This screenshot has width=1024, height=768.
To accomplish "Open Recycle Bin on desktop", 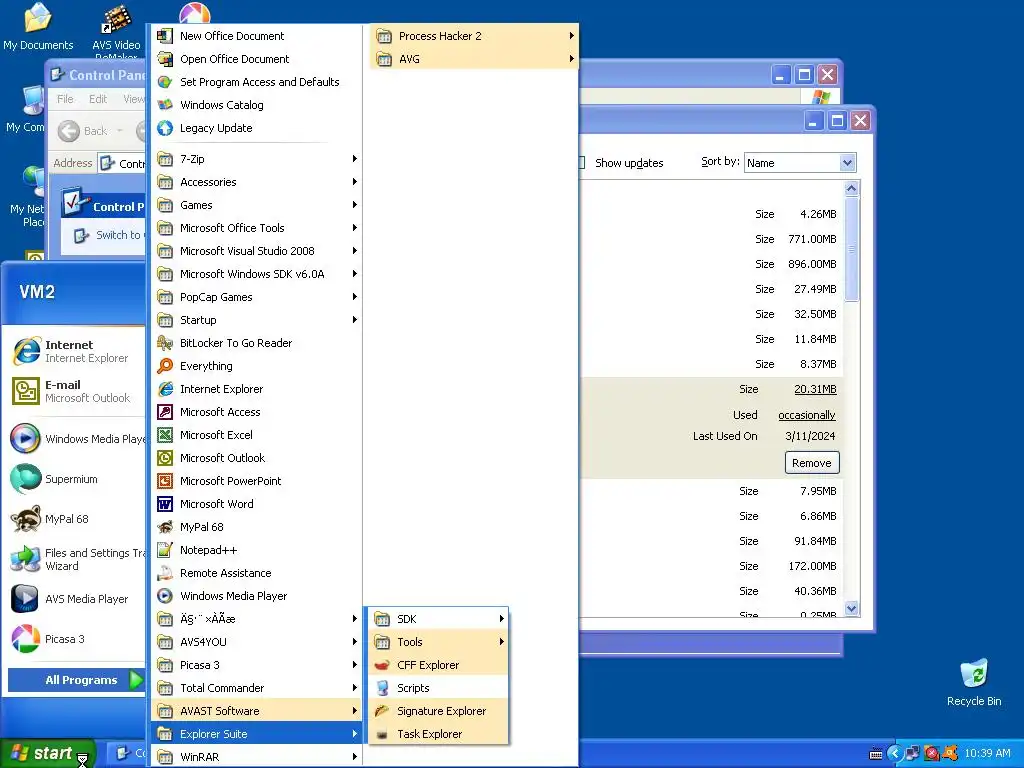I will (974, 683).
